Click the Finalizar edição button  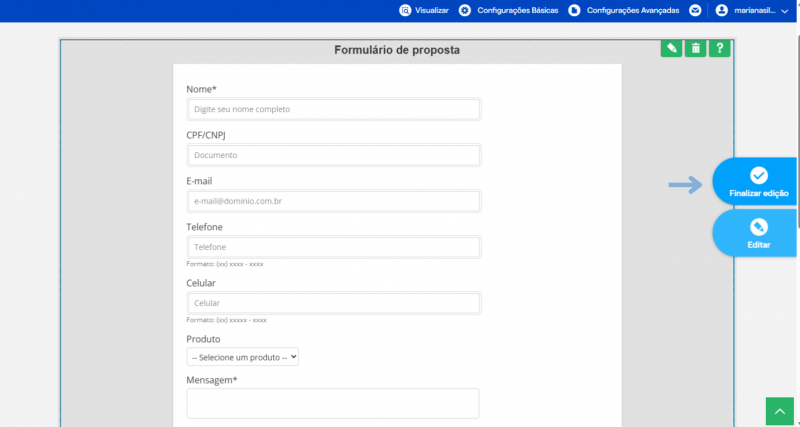(x=755, y=182)
